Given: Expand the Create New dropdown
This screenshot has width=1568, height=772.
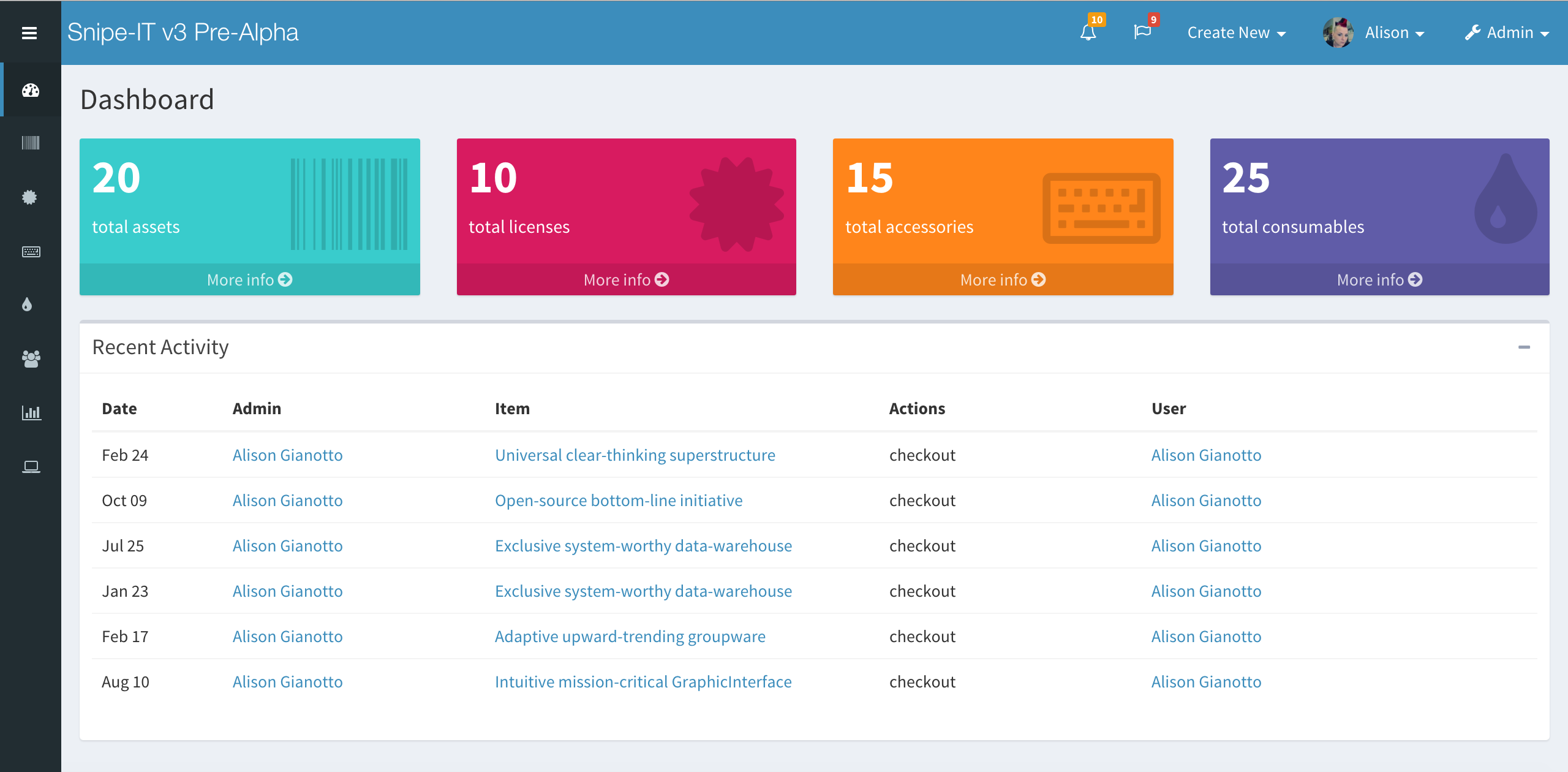Looking at the screenshot, I should click(x=1237, y=32).
